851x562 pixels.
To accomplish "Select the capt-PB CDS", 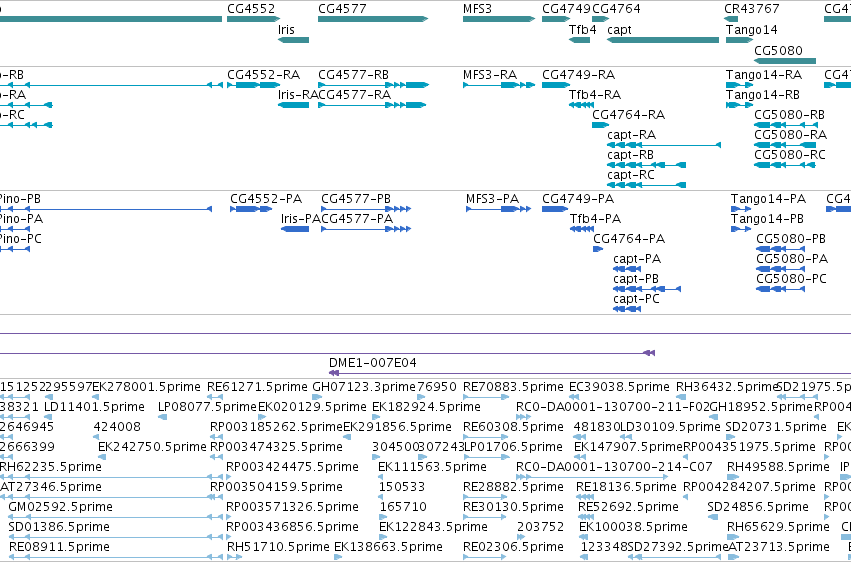I will (647, 289).
